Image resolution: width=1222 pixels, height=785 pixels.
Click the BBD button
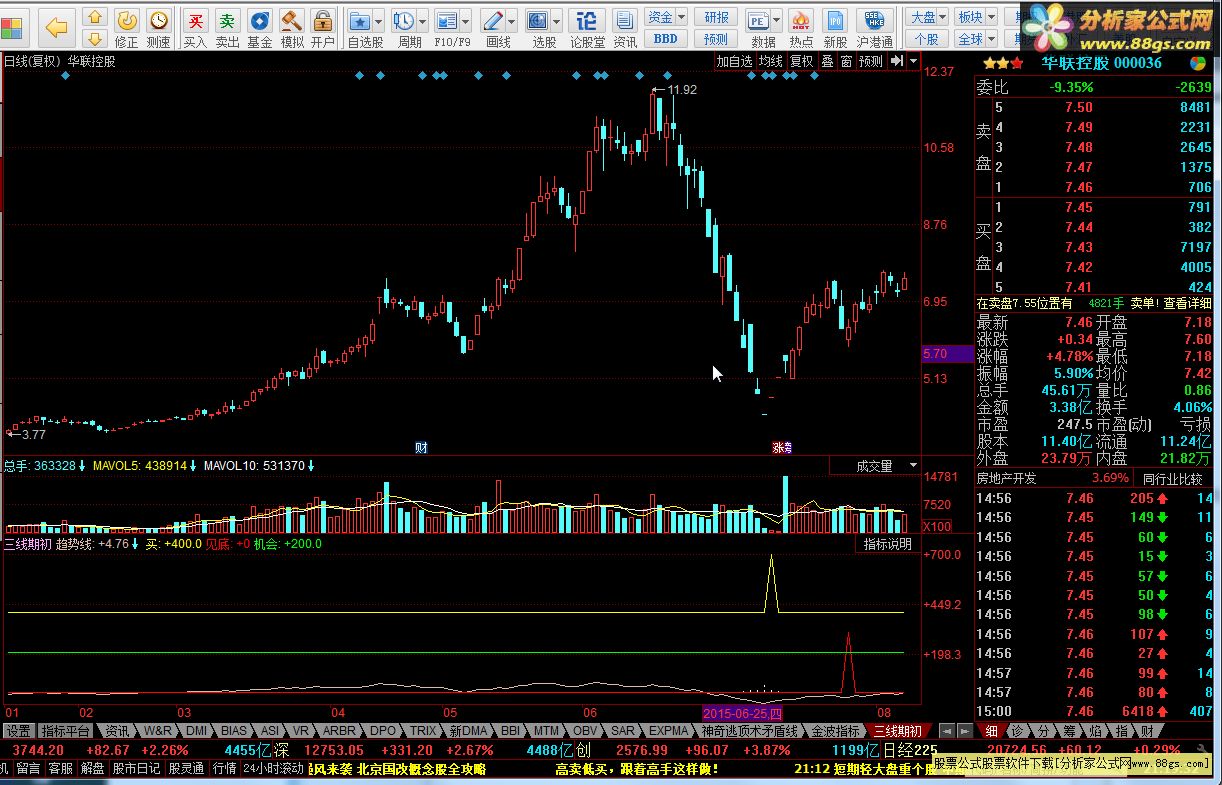point(666,39)
